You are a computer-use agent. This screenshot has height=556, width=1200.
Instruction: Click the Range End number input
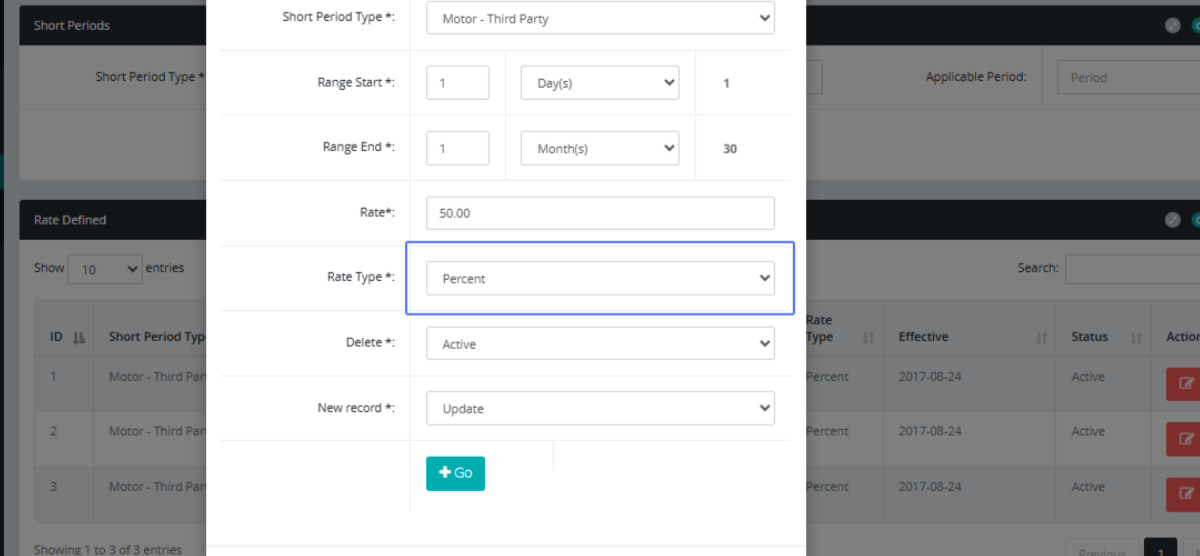(x=457, y=148)
